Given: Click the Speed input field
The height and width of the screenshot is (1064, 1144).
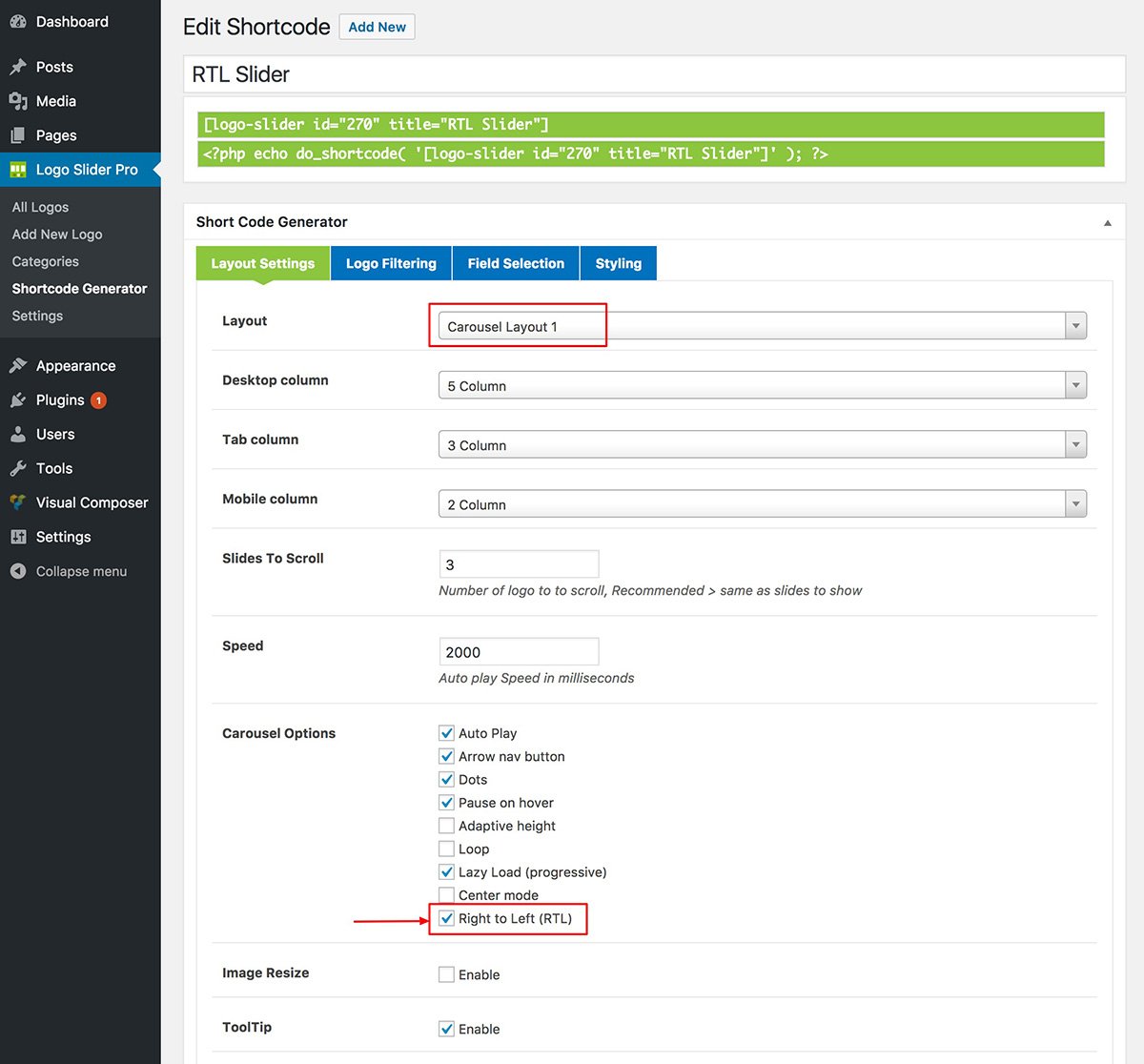Looking at the screenshot, I should tap(519, 652).
